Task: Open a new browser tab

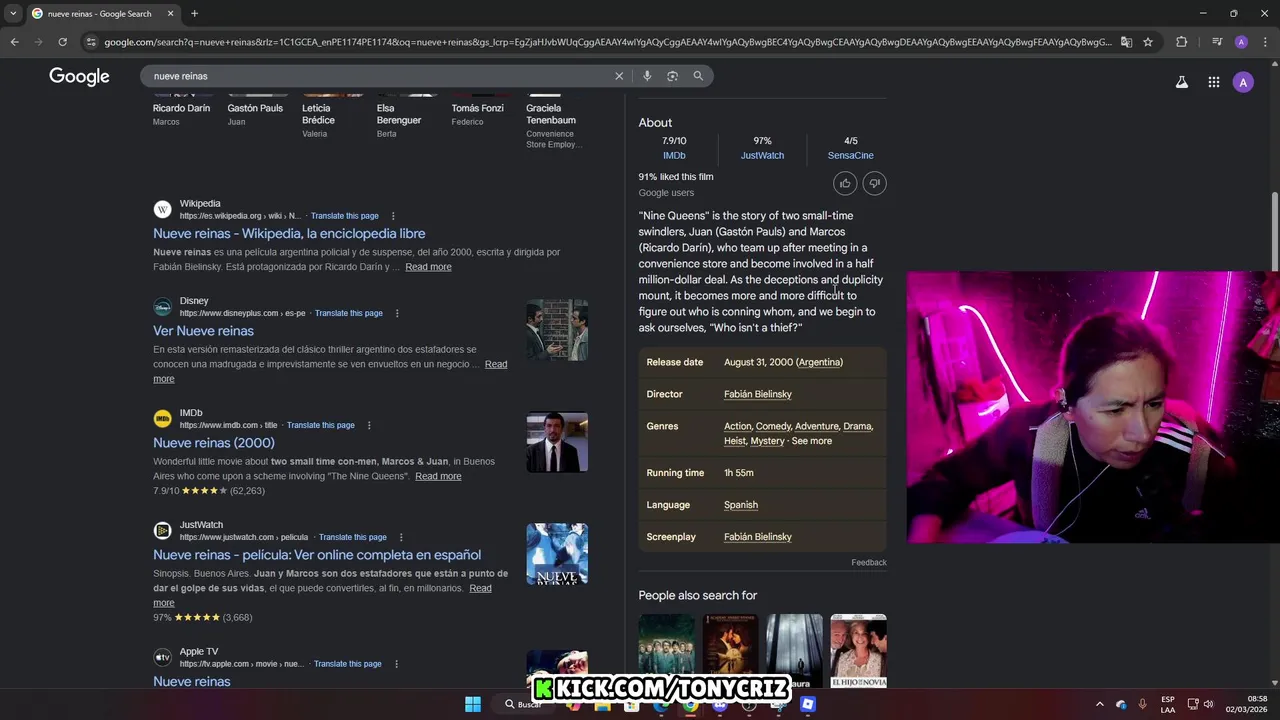Action: 194,13
